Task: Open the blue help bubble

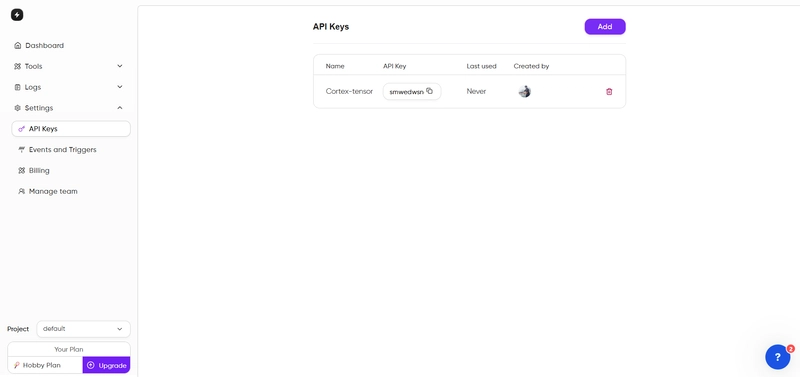Action: point(778,357)
